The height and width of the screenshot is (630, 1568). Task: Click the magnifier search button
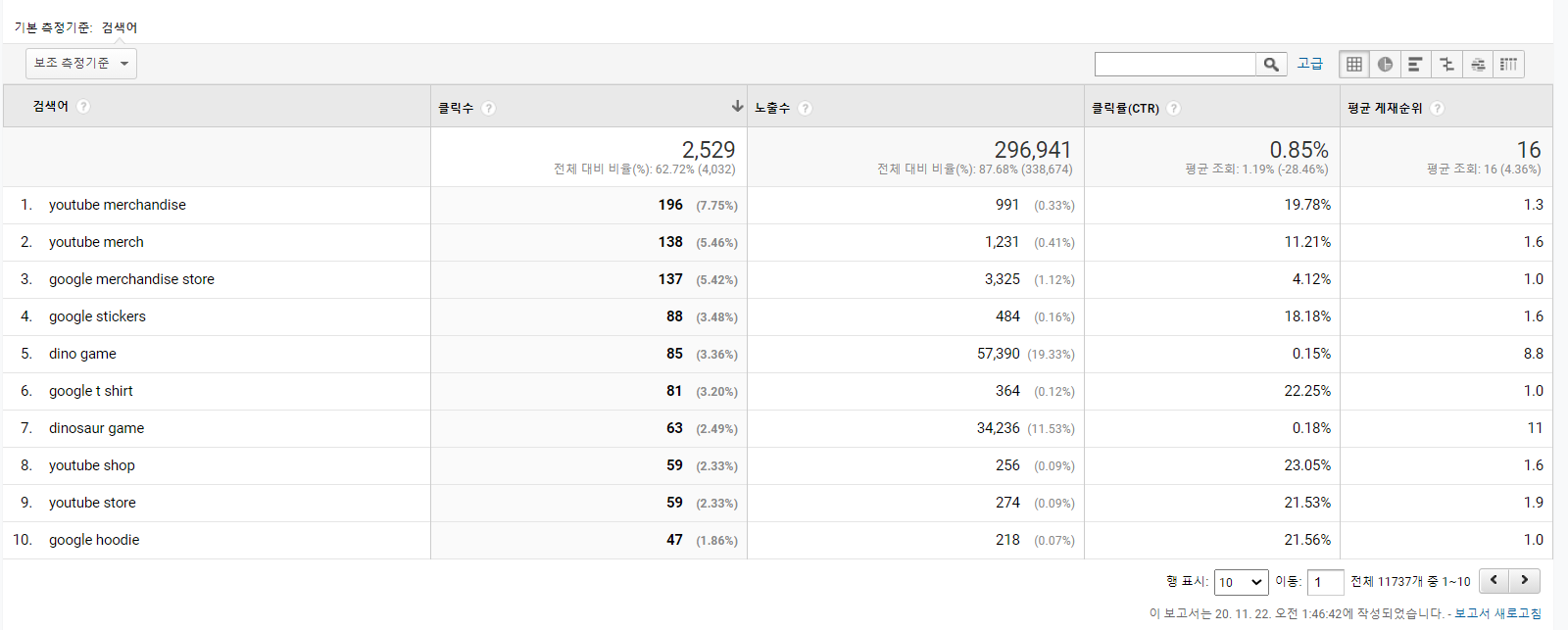(x=1271, y=65)
